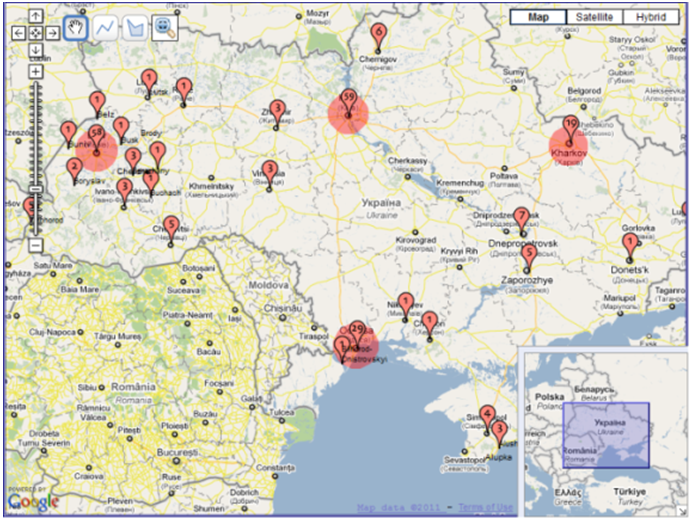Click the Kirovograd city label

tap(416, 240)
